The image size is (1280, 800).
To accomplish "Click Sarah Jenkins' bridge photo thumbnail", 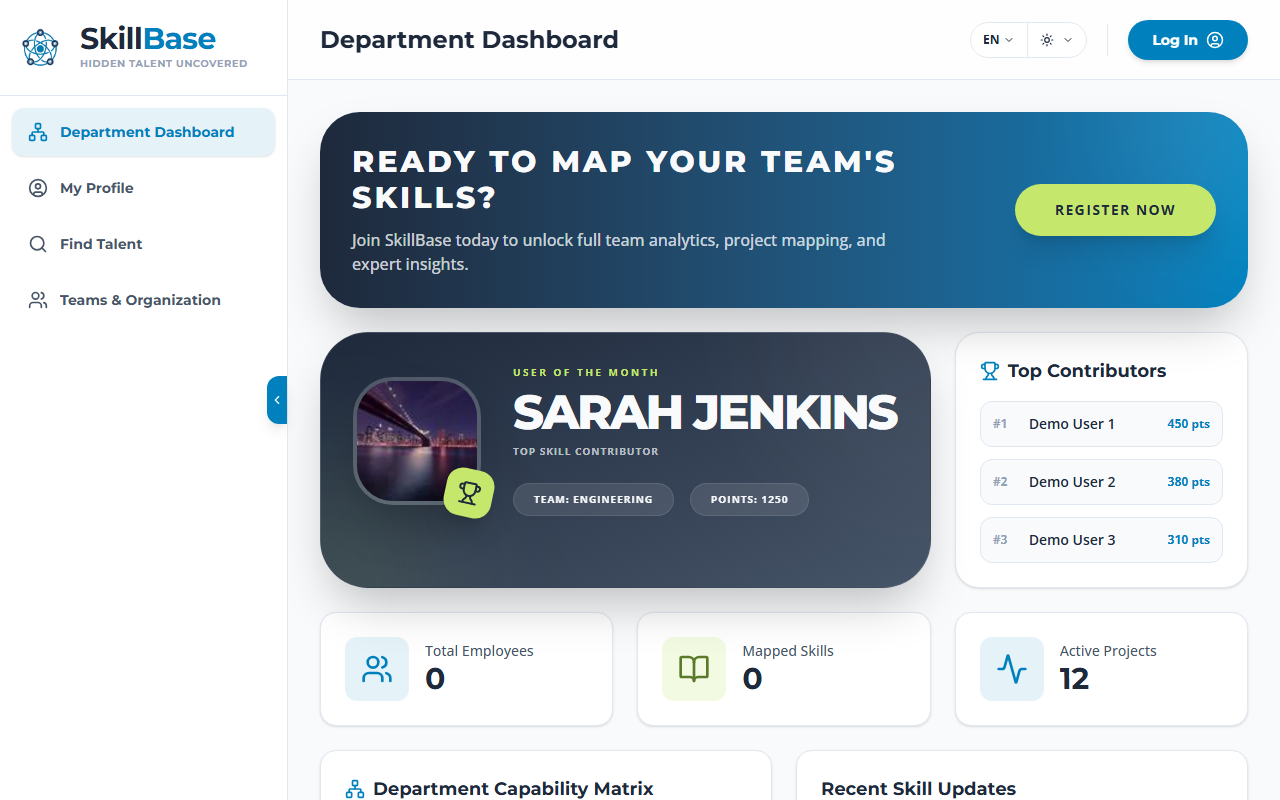I will click(417, 441).
